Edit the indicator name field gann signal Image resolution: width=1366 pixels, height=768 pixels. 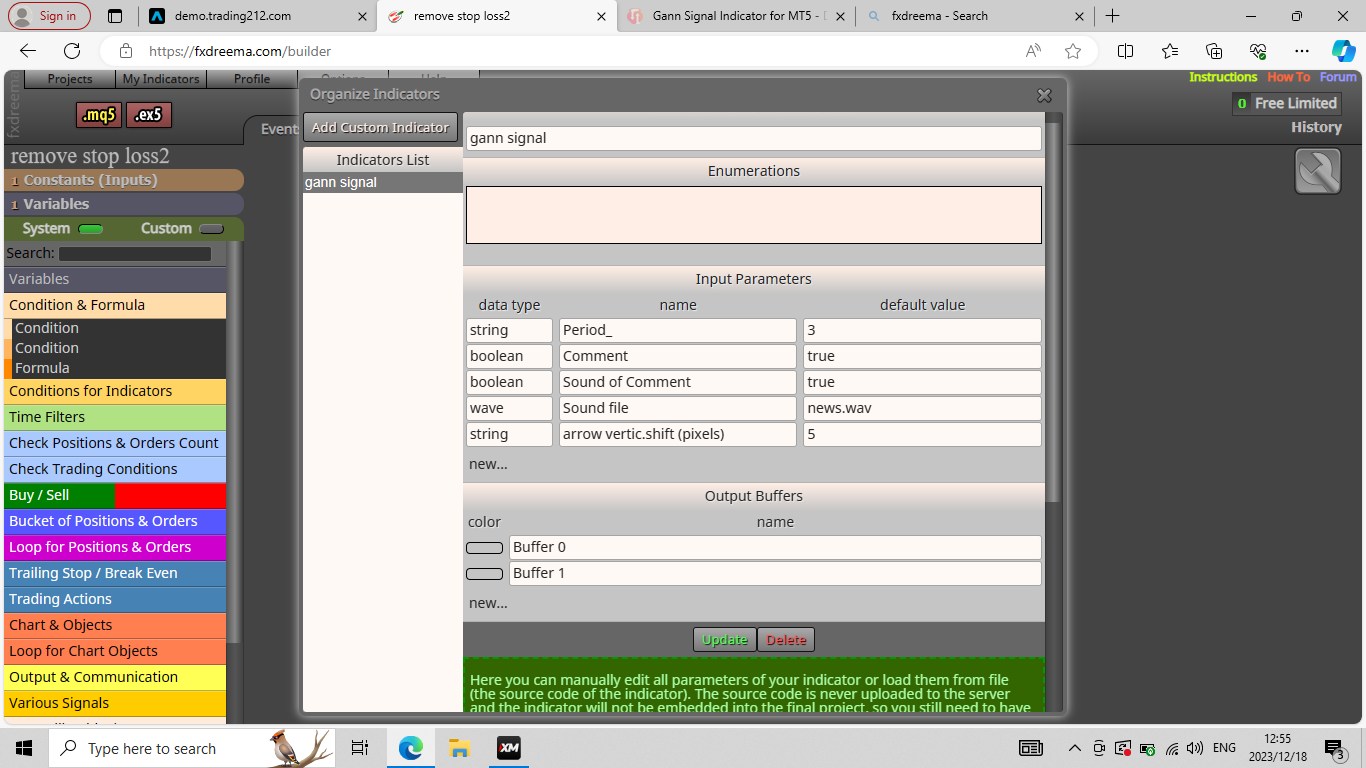754,138
